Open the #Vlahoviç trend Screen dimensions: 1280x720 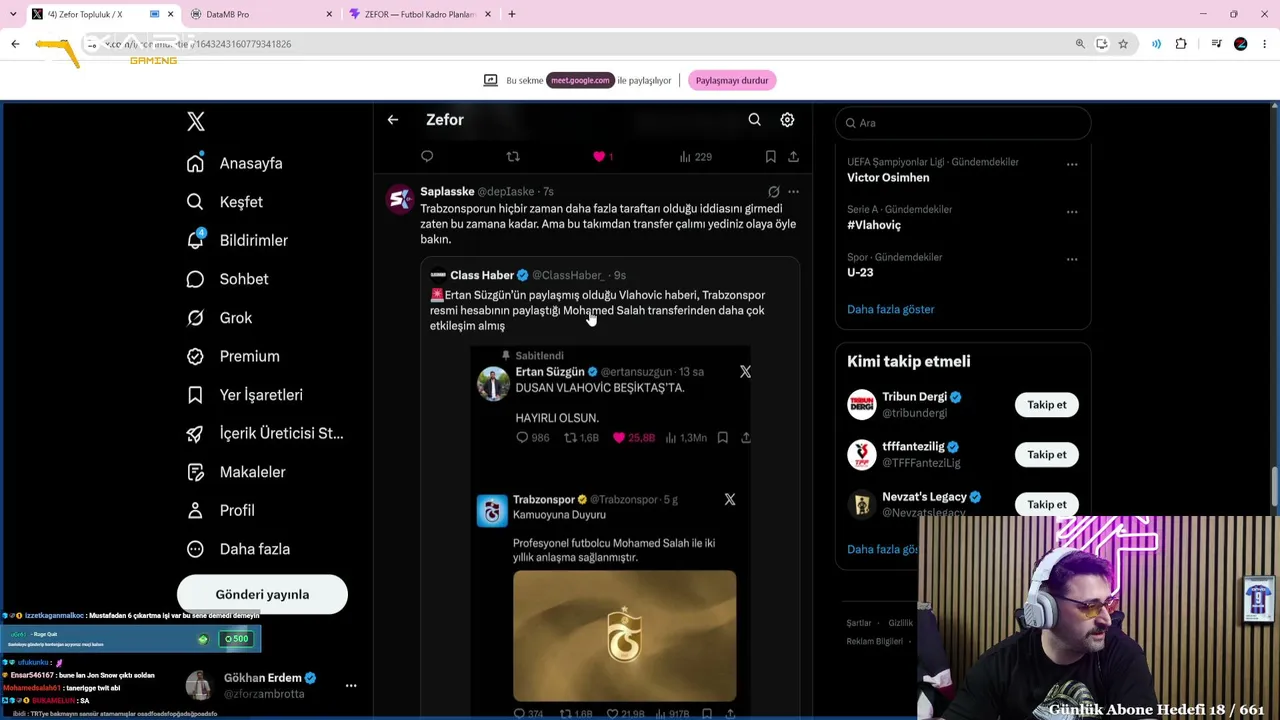874,225
